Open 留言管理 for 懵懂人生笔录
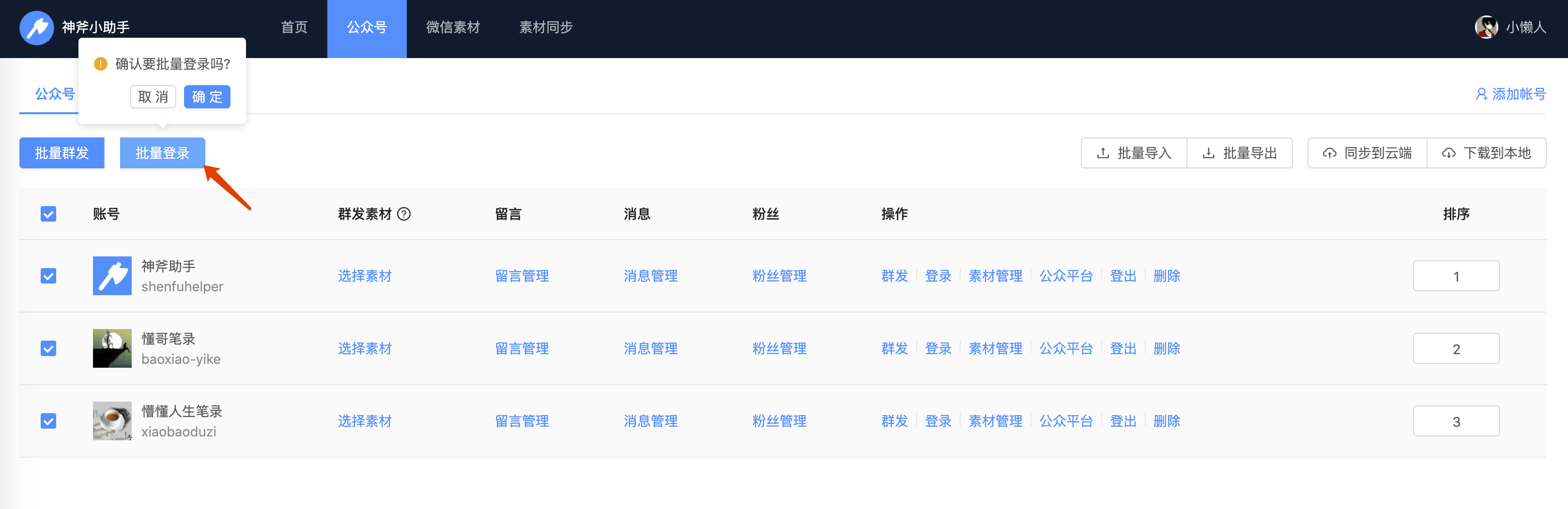1568x509 pixels. (x=522, y=421)
